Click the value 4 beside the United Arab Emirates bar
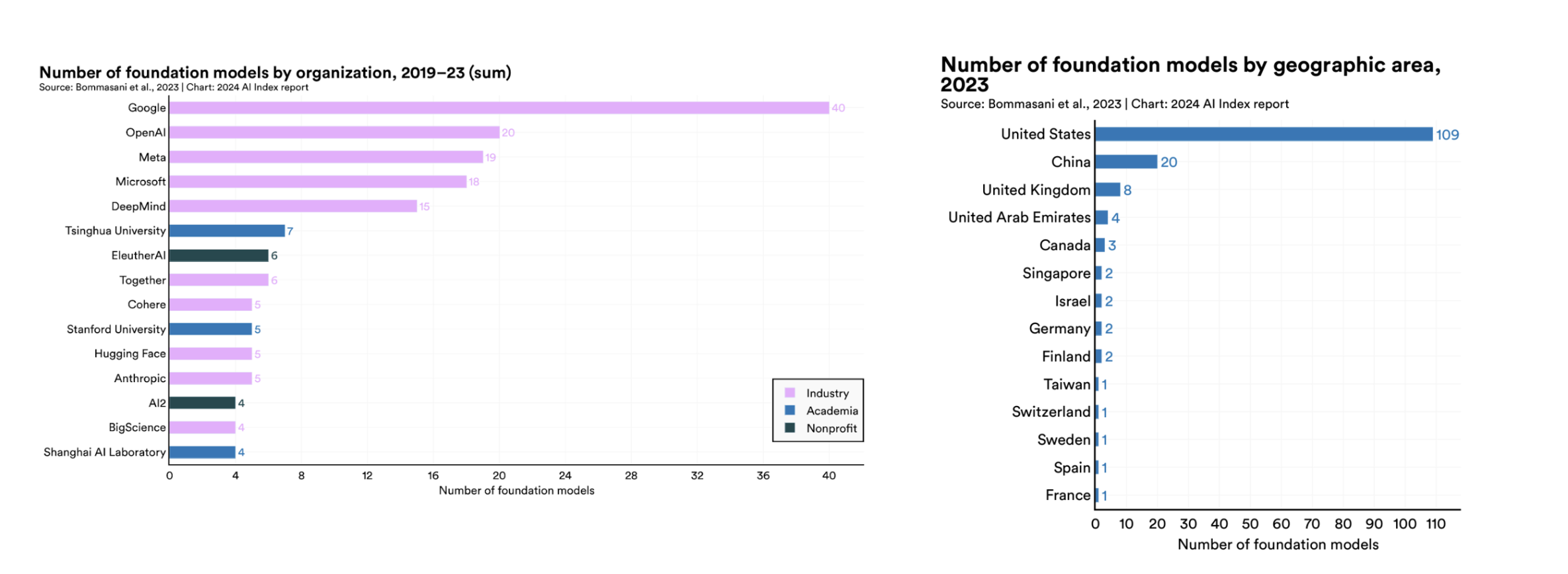Screen dimensions: 1568x574 [x=1115, y=218]
